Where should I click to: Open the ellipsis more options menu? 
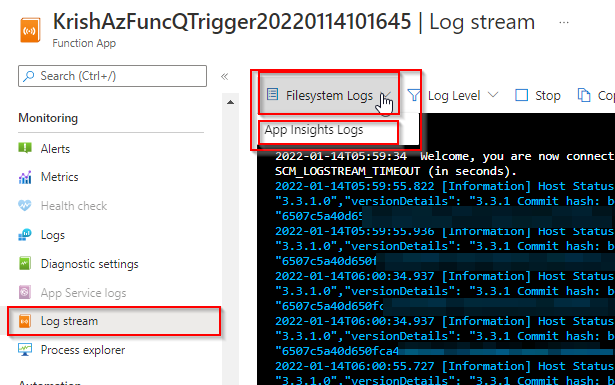point(564,22)
